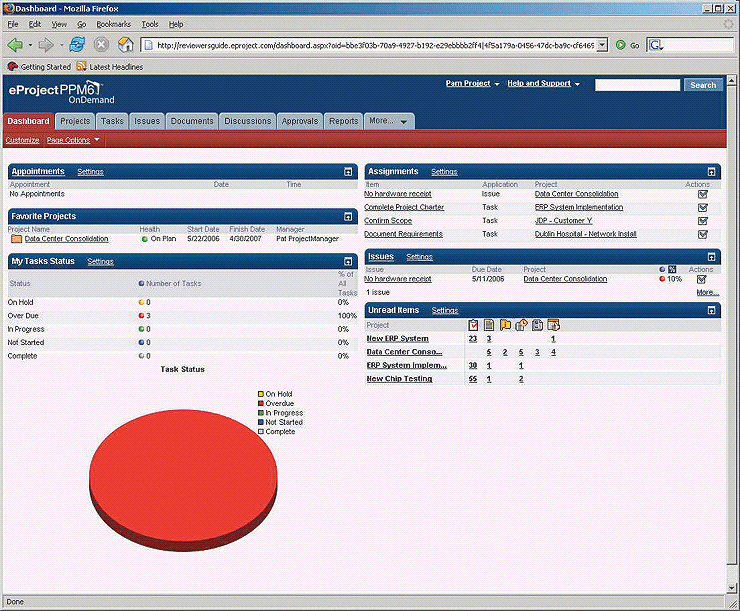Click the Stop loading icon
Image resolution: width=740 pixels, height=611 pixels.
click(x=101, y=45)
